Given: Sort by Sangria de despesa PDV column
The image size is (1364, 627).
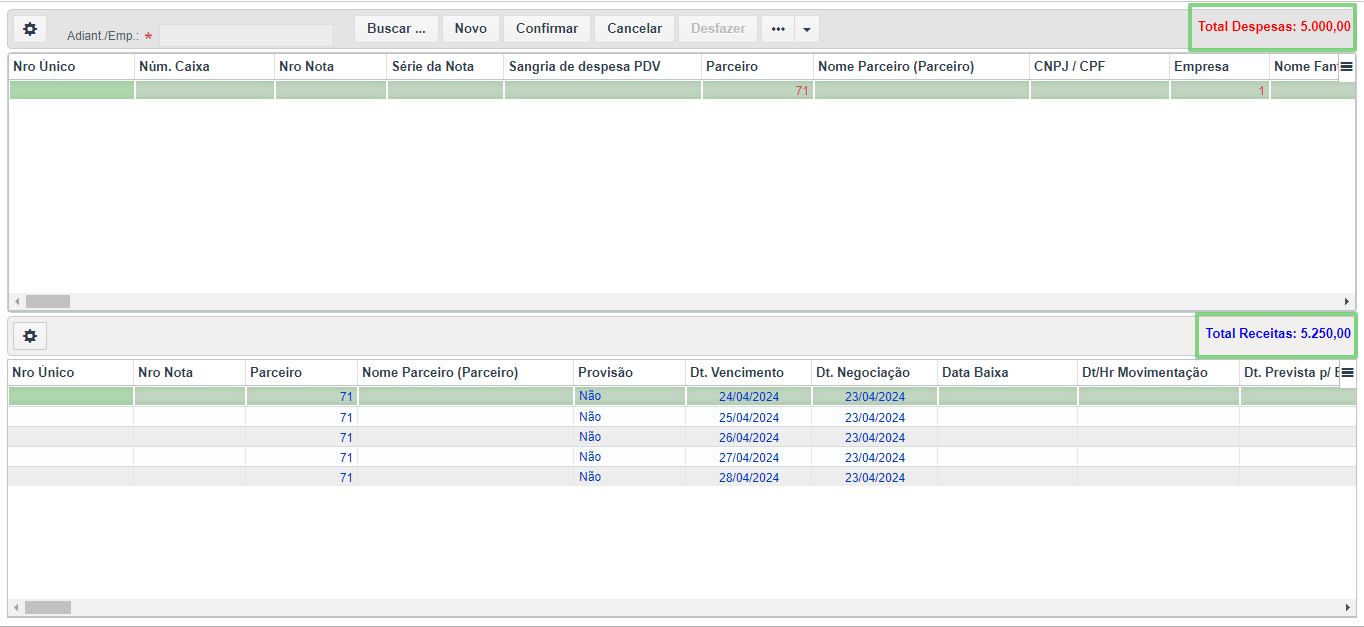Looking at the screenshot, I should (602, 66).
